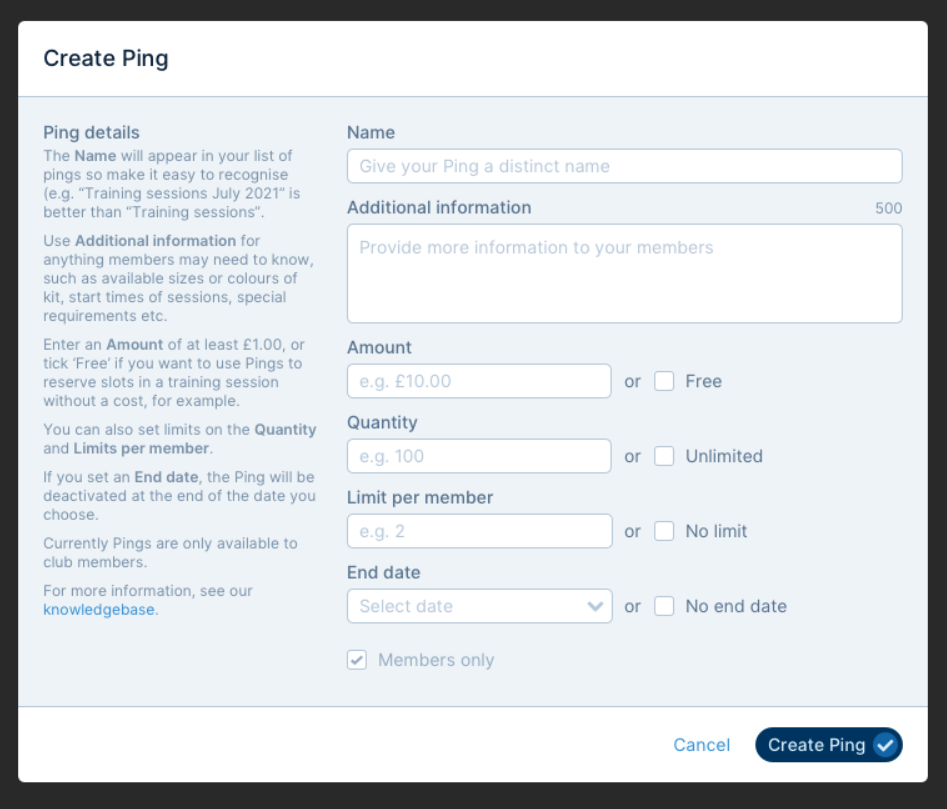Check the No limit option for member limits

coord(665,531)
